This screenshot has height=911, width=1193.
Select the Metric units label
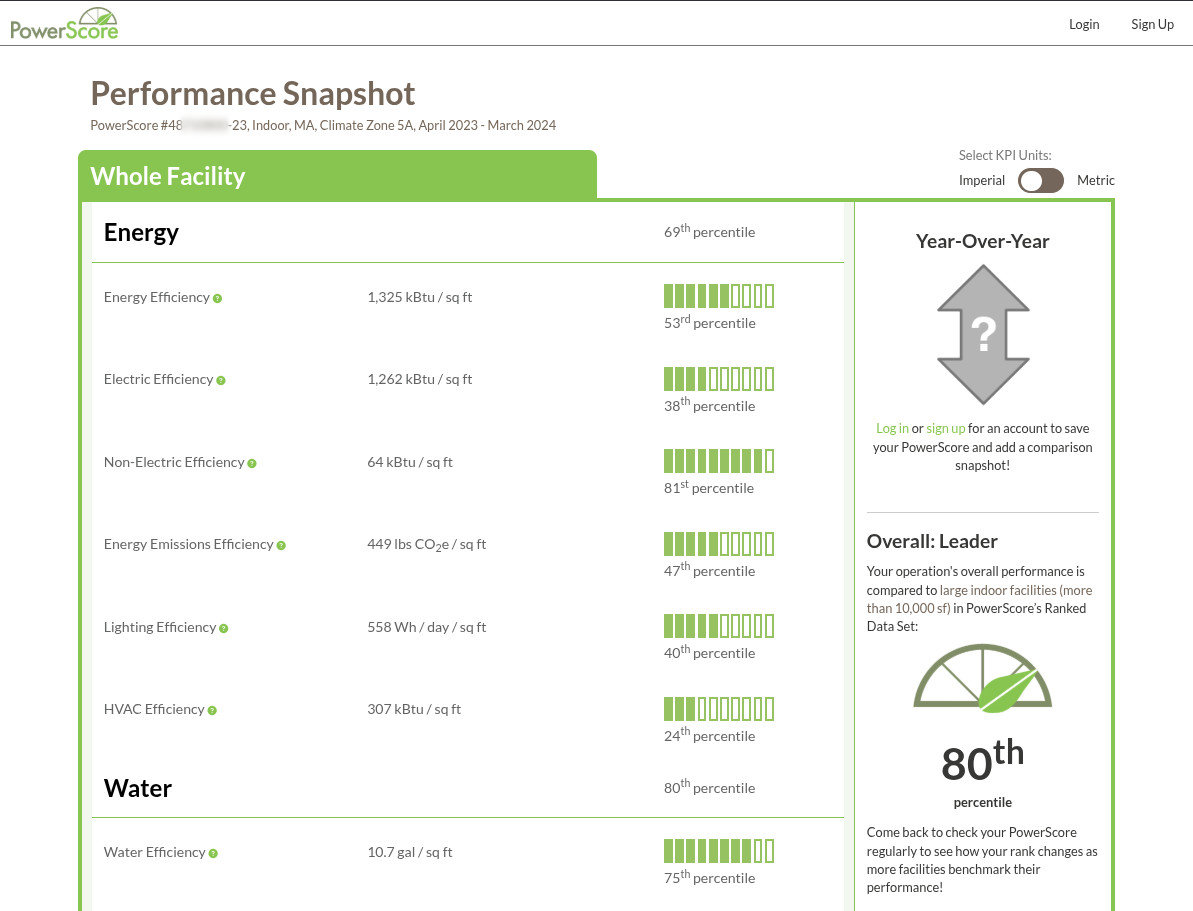(x=1096, y=180)
